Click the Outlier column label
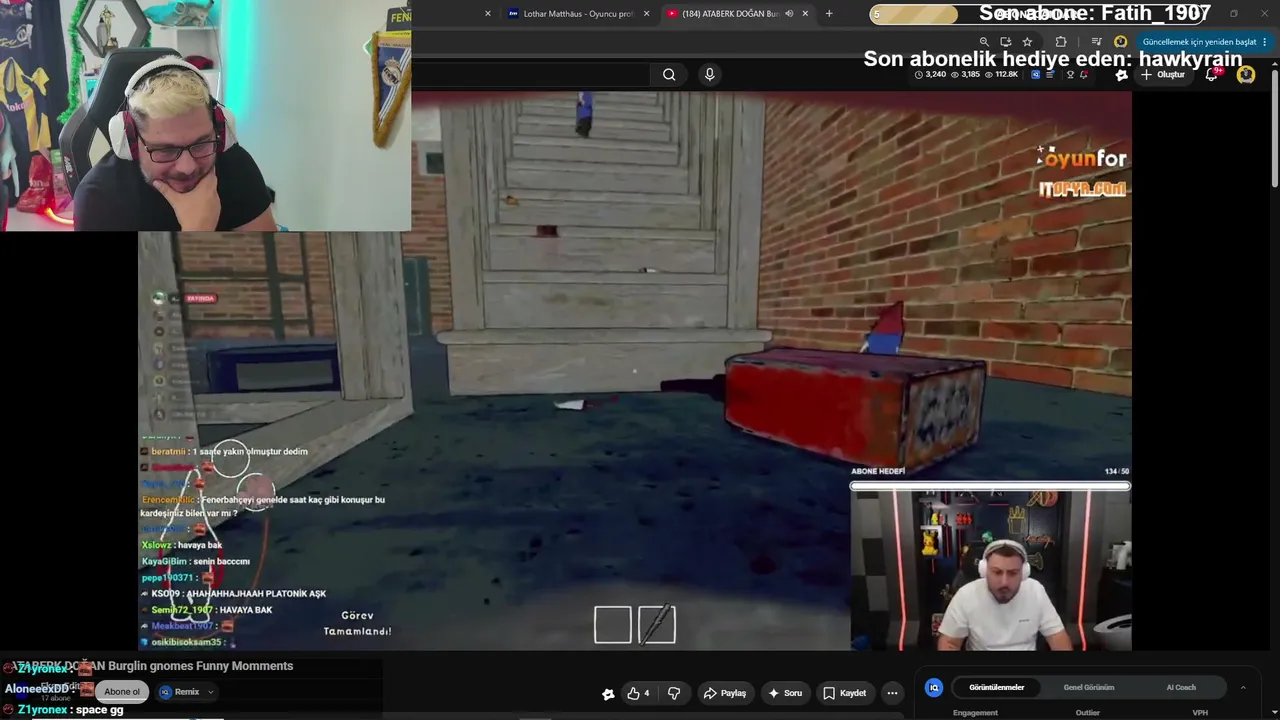Image resolution: width=1280 pixels, height=720 pixels. pyautogui.click(x=1087, y=713)
